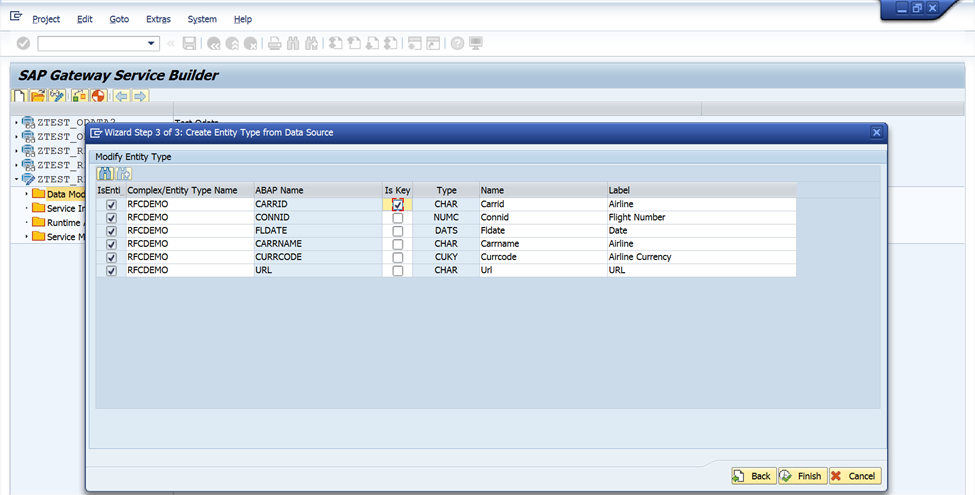Toggle IsEntity checkbox for CONNID row

111,218
